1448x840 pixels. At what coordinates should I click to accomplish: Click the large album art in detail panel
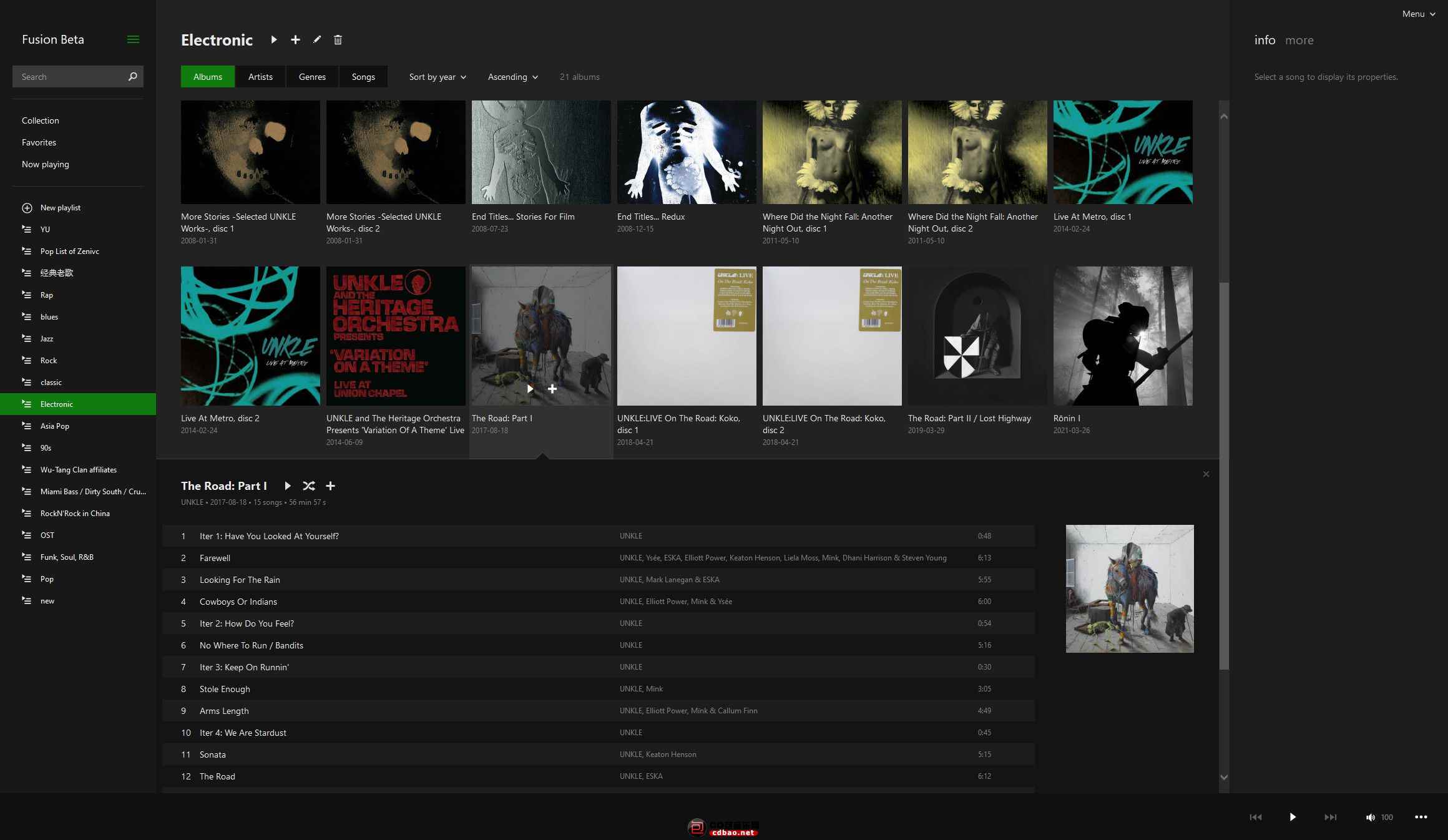pos(1130,588)
